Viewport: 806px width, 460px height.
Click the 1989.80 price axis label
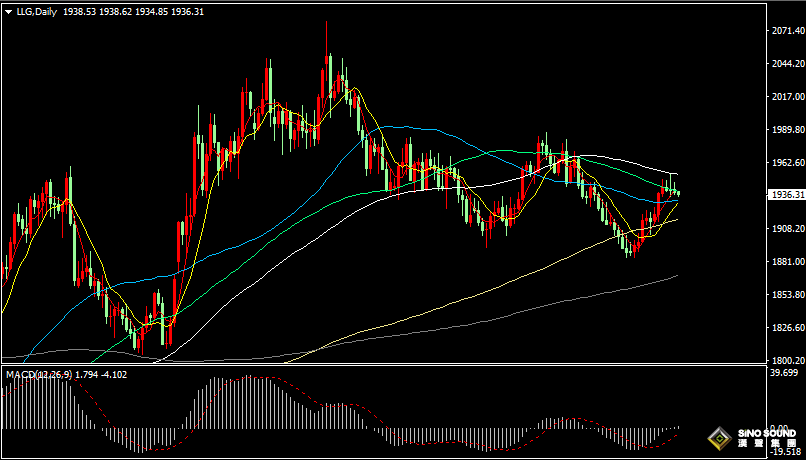pyautogui.click(x=787, y=130)
